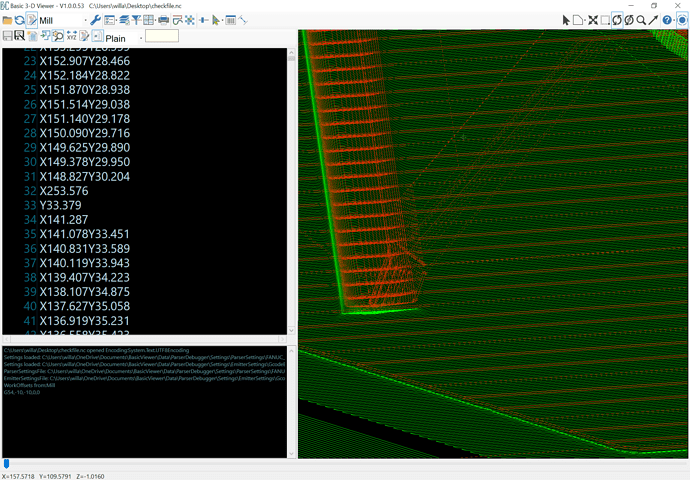Click the WorkOffsets from:Mill log line
690x480 pixels.
pyautogui.click(x=29, y=385)
